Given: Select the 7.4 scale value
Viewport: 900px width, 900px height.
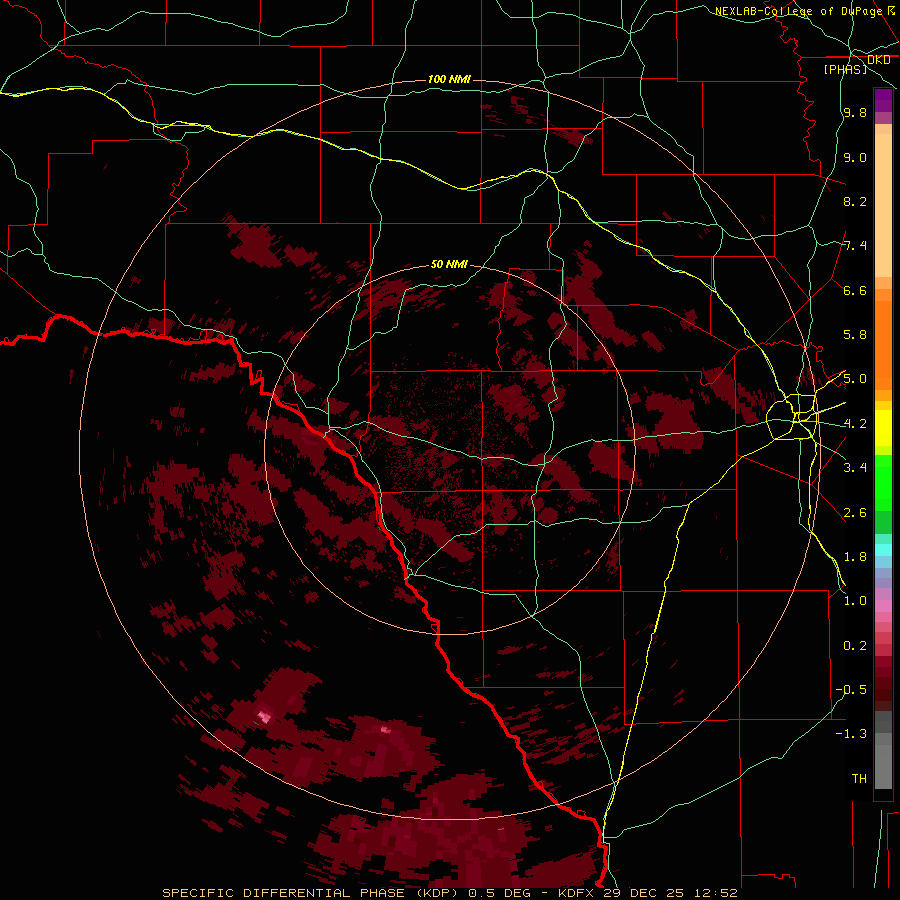Looking at the screenshot, I should tap(855, 246).
